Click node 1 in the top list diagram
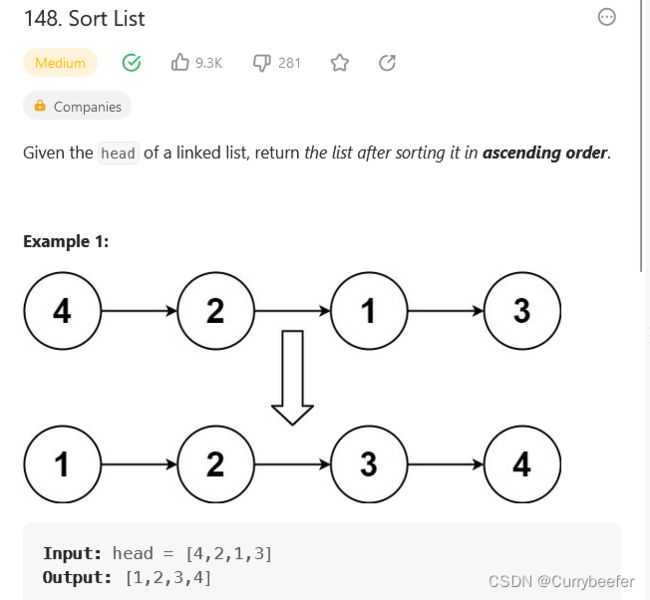This screenshot has width=650, height=600. 369,311
